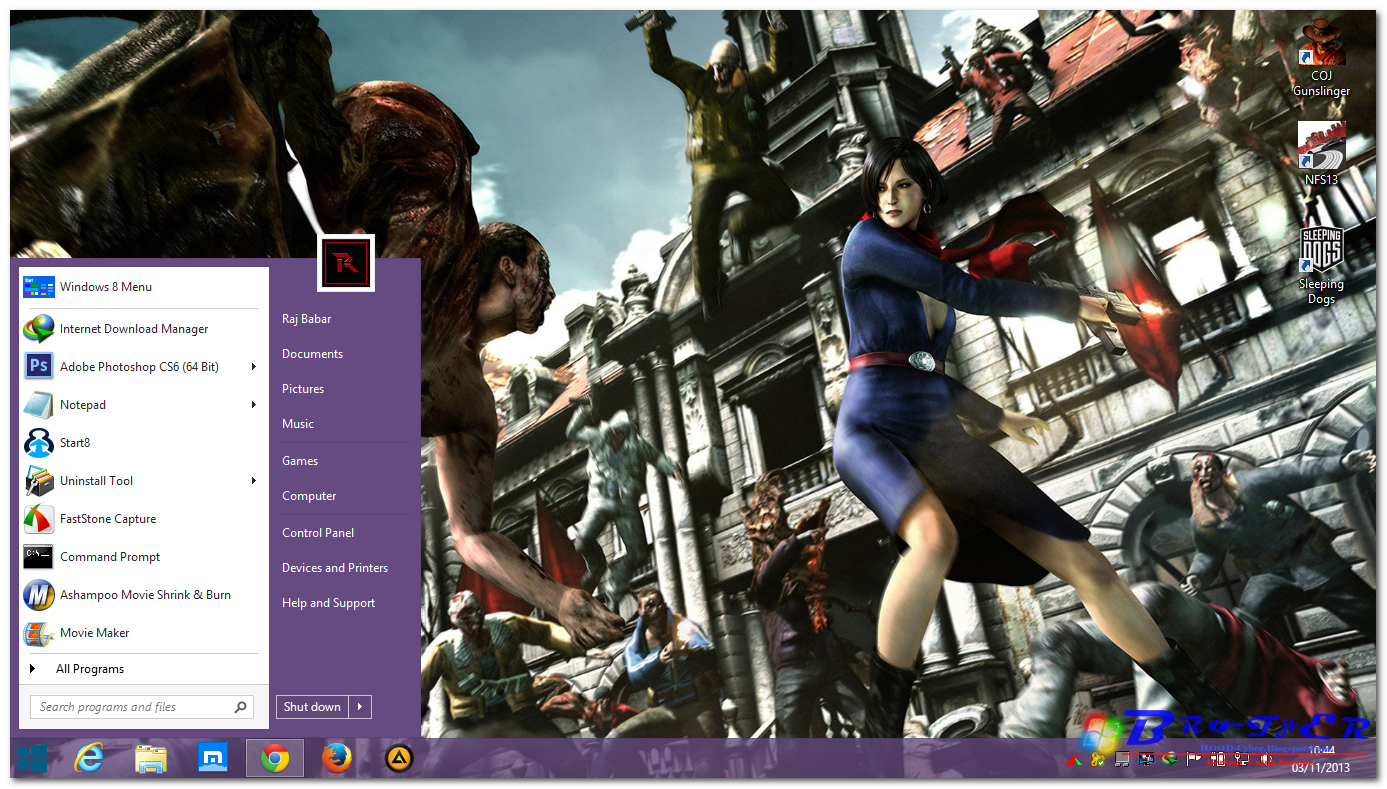This screenshot has height=789, width=1387.
Task: Open Control Panel
Action: 318,533
